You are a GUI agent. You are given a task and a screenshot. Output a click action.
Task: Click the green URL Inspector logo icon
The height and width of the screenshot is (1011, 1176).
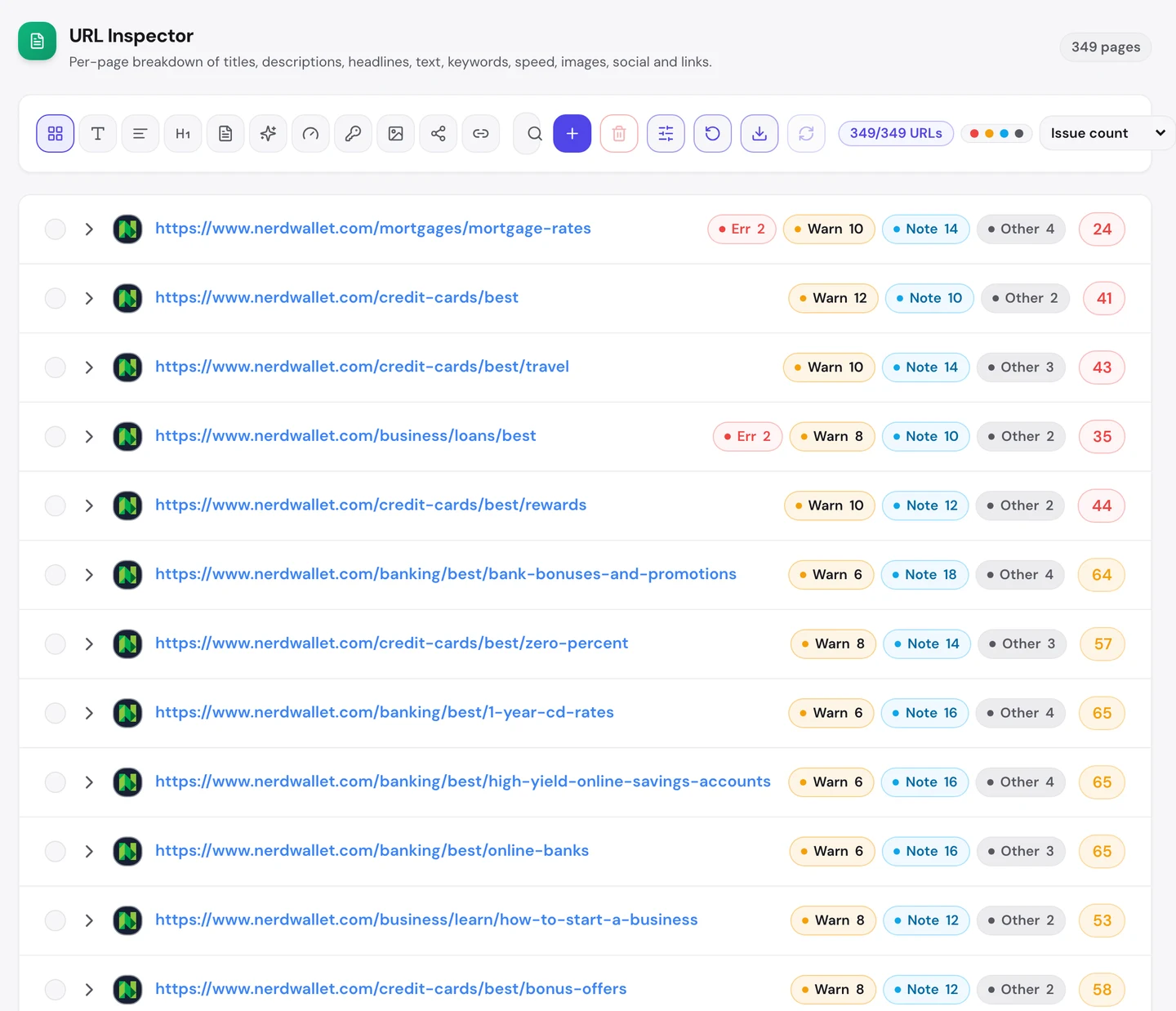point(38,41)
